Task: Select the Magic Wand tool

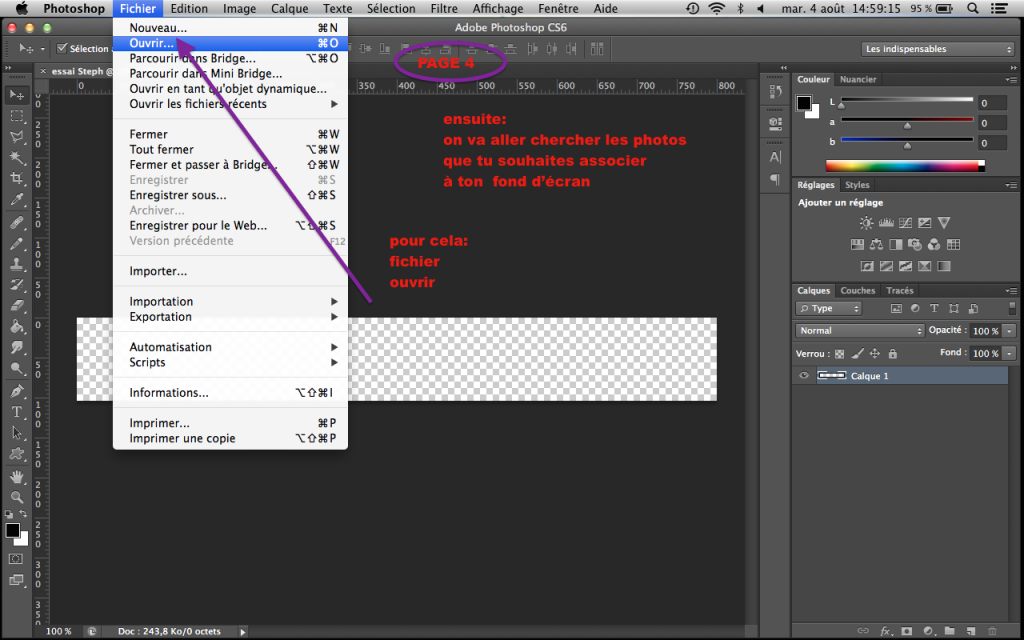Action: click(x=16, y=158)
